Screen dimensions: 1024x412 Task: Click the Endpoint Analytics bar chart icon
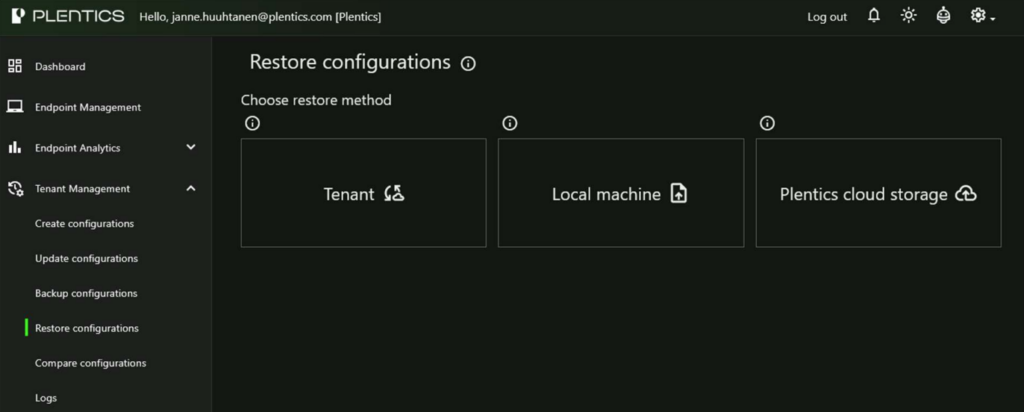click(14, 148)
